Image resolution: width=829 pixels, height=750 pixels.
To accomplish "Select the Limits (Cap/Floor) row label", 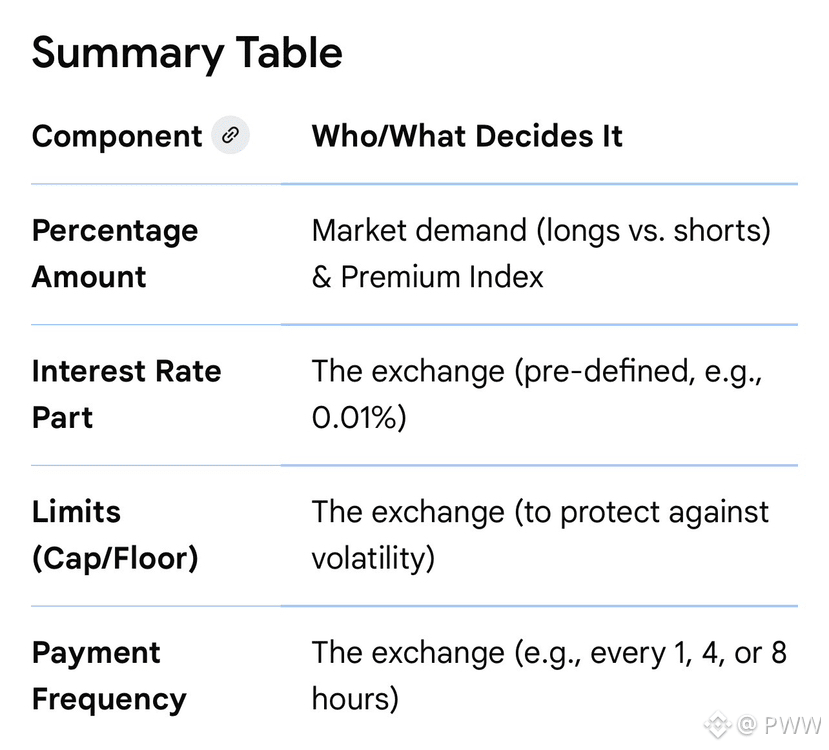I will pyautogui.click(x=115, y=535).
